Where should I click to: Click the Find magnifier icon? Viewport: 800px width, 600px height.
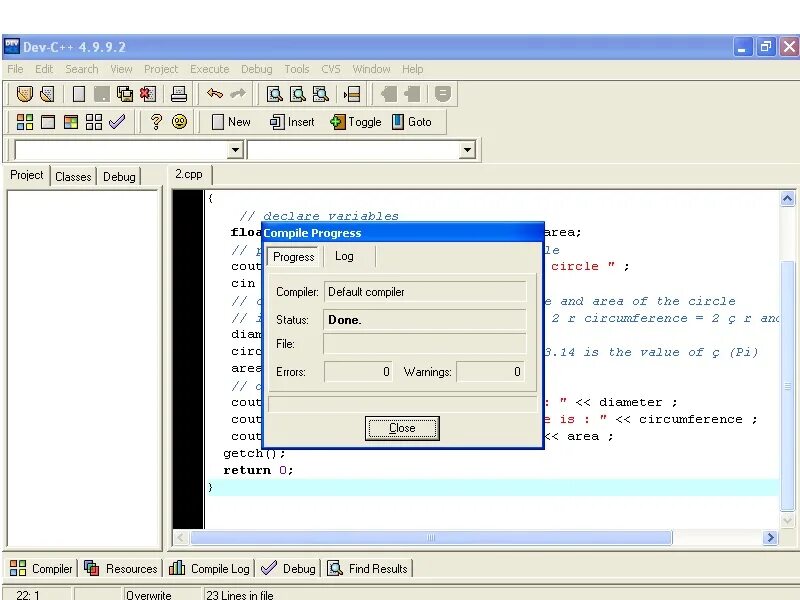(274, 94)
